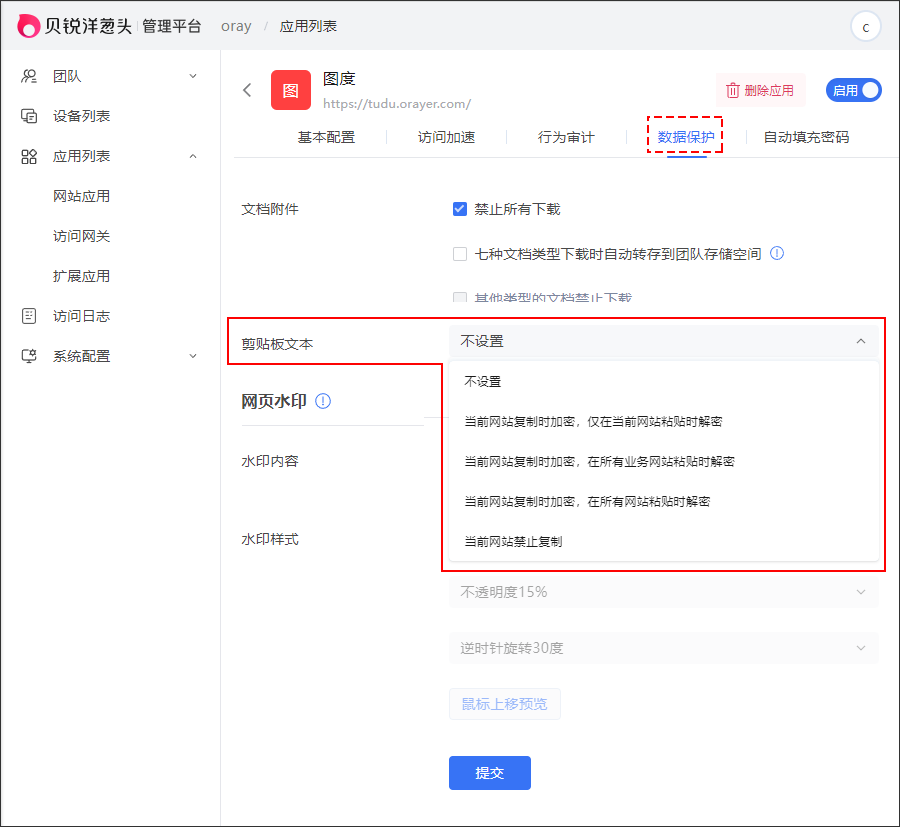This screenshot has height=827, width=900.
Task: Click the 设备列表 sidebar icon
Action: (x=29, y=116)
